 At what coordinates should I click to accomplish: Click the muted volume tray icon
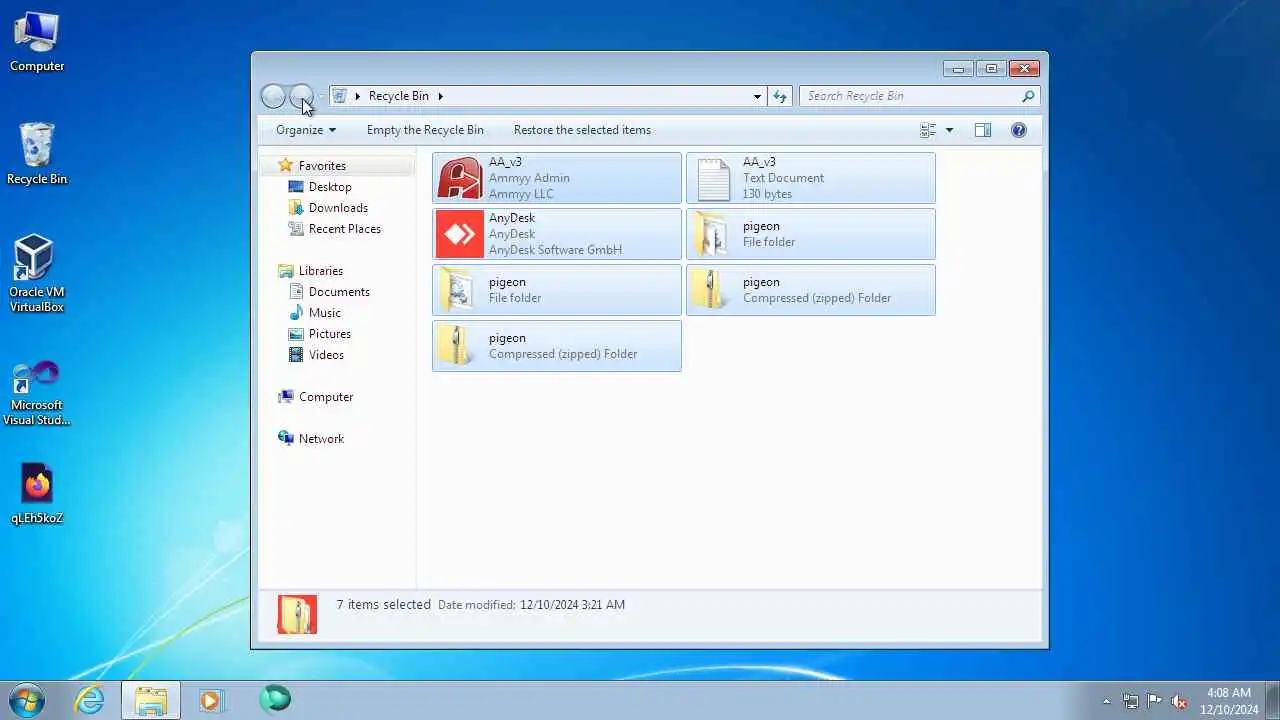1179,701
